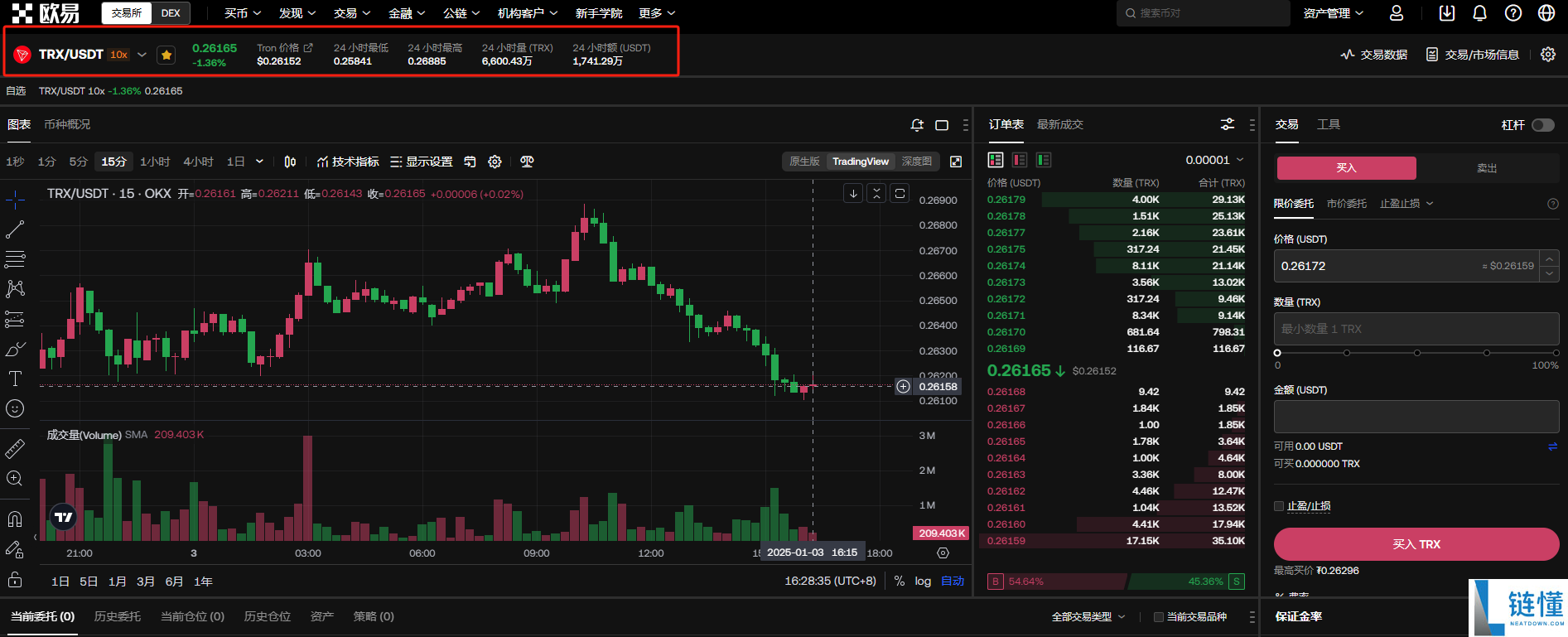Expand the 止盈止损 order type dropdown
This screenshot has width=1568, height=637.
point(1406,204)
